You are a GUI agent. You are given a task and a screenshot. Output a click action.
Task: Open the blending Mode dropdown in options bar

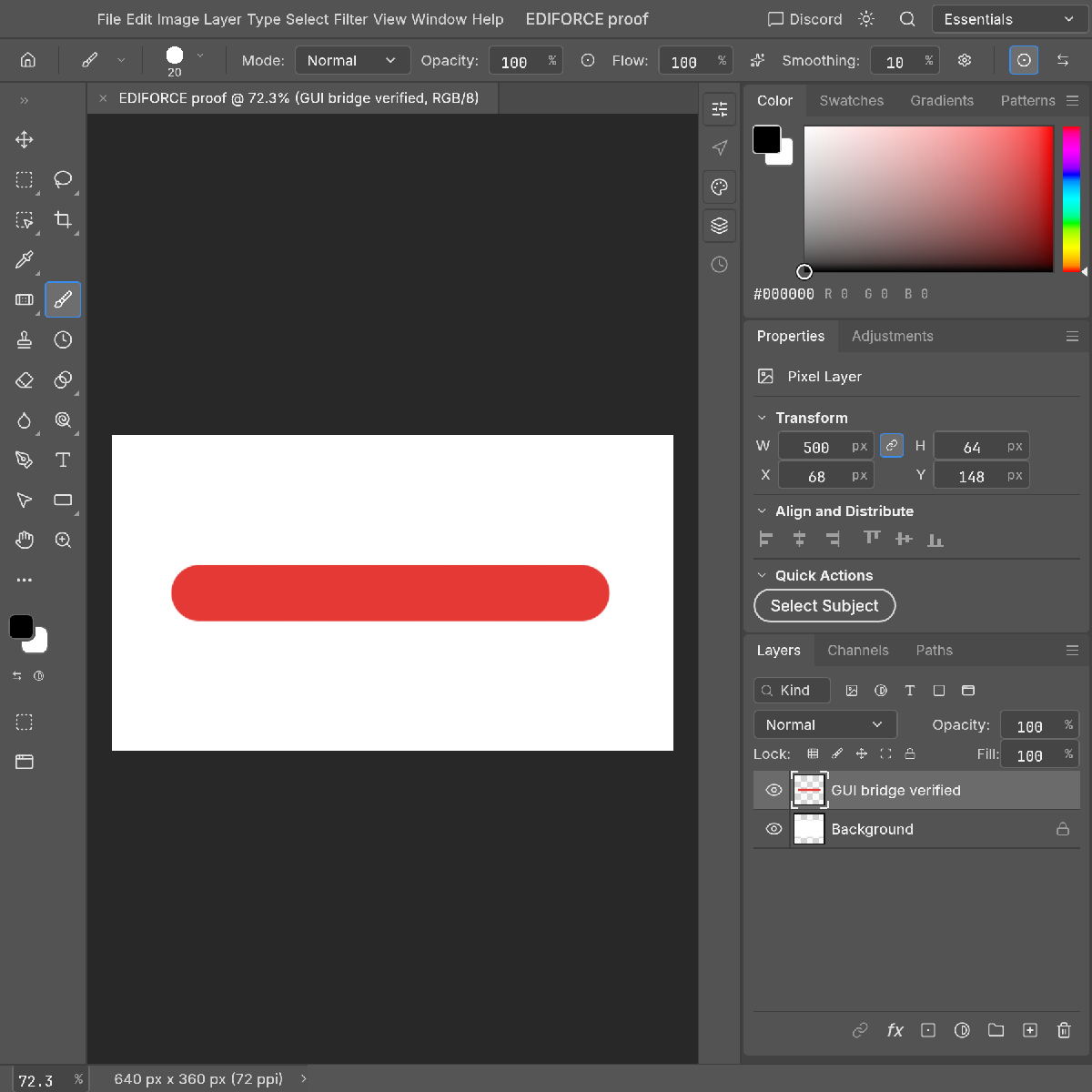click(352, 60)
